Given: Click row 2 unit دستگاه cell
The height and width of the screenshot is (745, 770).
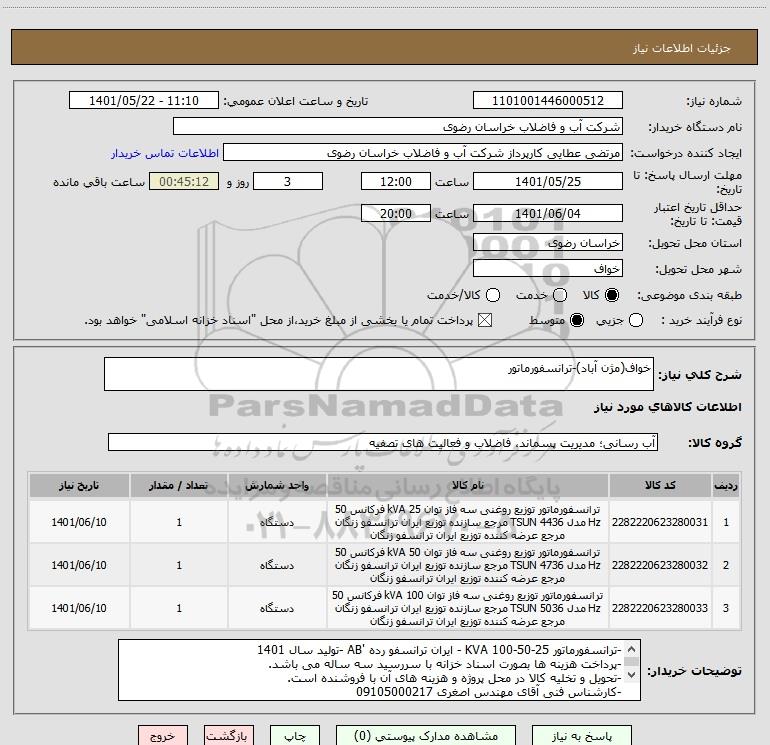Looking at the screenshot, I should pos(277,565).
